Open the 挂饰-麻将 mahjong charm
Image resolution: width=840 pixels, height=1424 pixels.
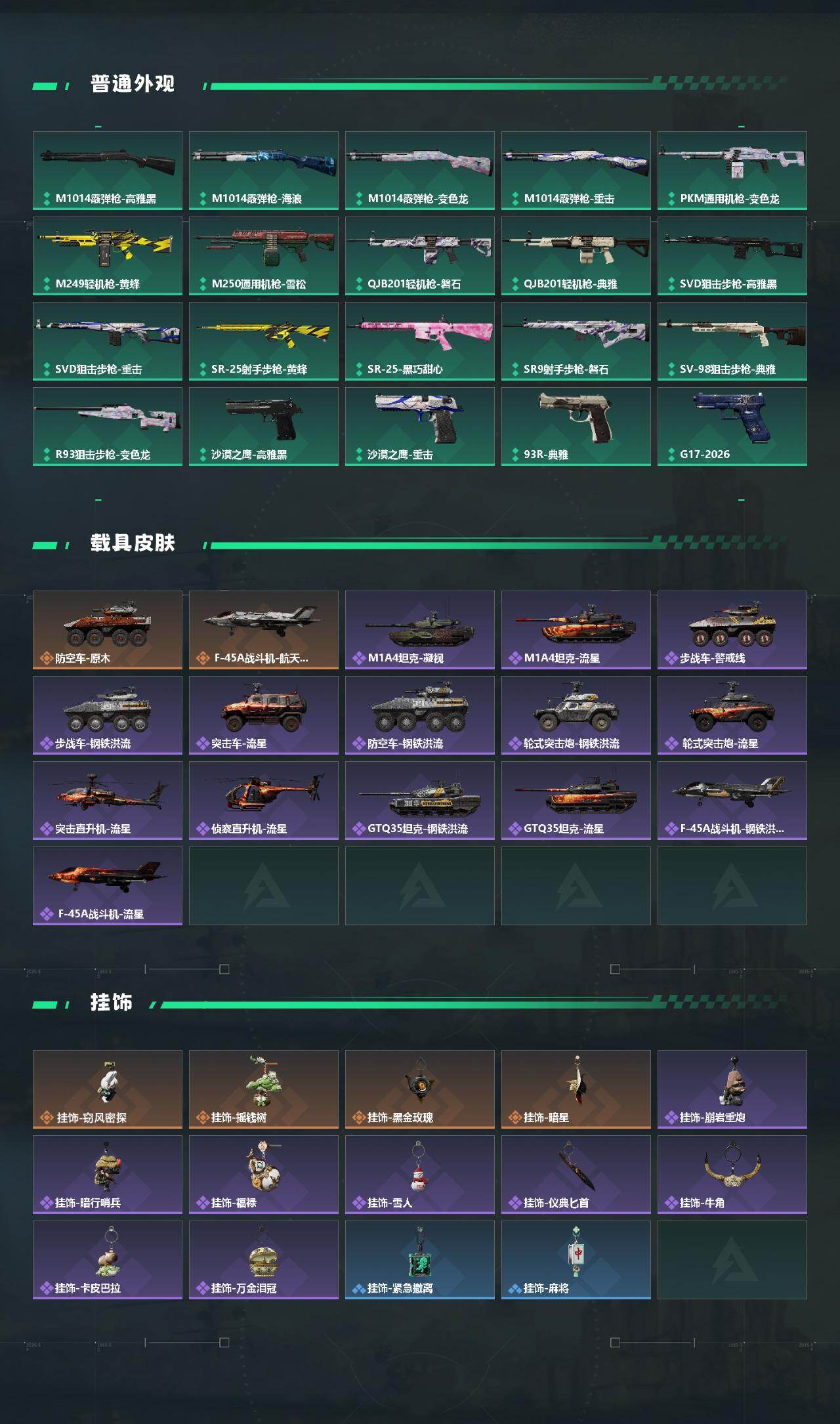pos(576,1260)
